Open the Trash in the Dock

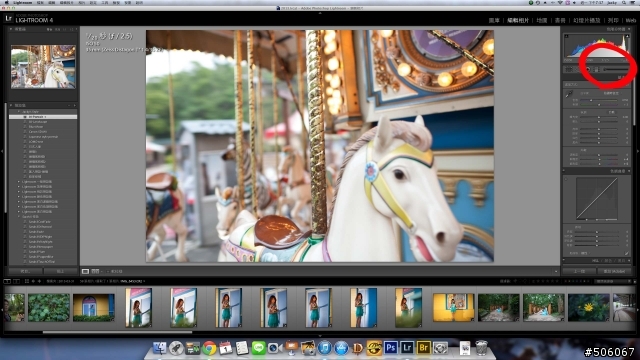[481, 348]
